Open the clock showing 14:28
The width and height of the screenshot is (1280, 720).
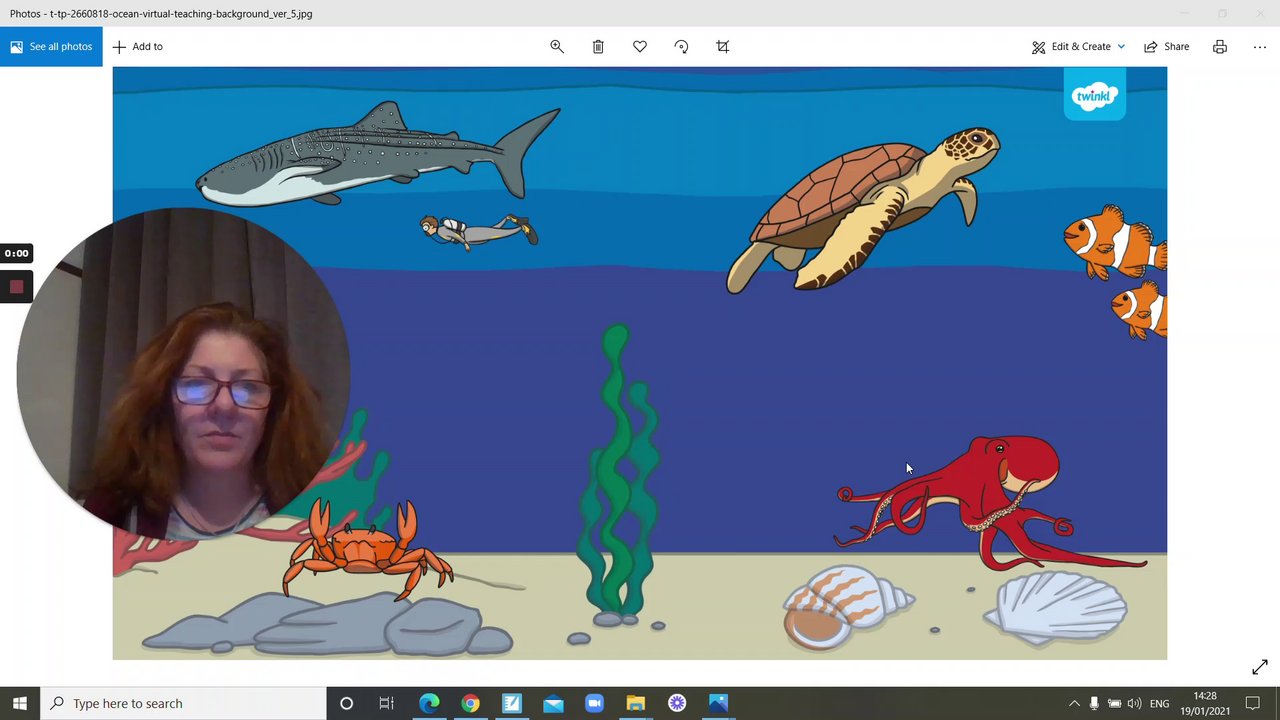1205,703
